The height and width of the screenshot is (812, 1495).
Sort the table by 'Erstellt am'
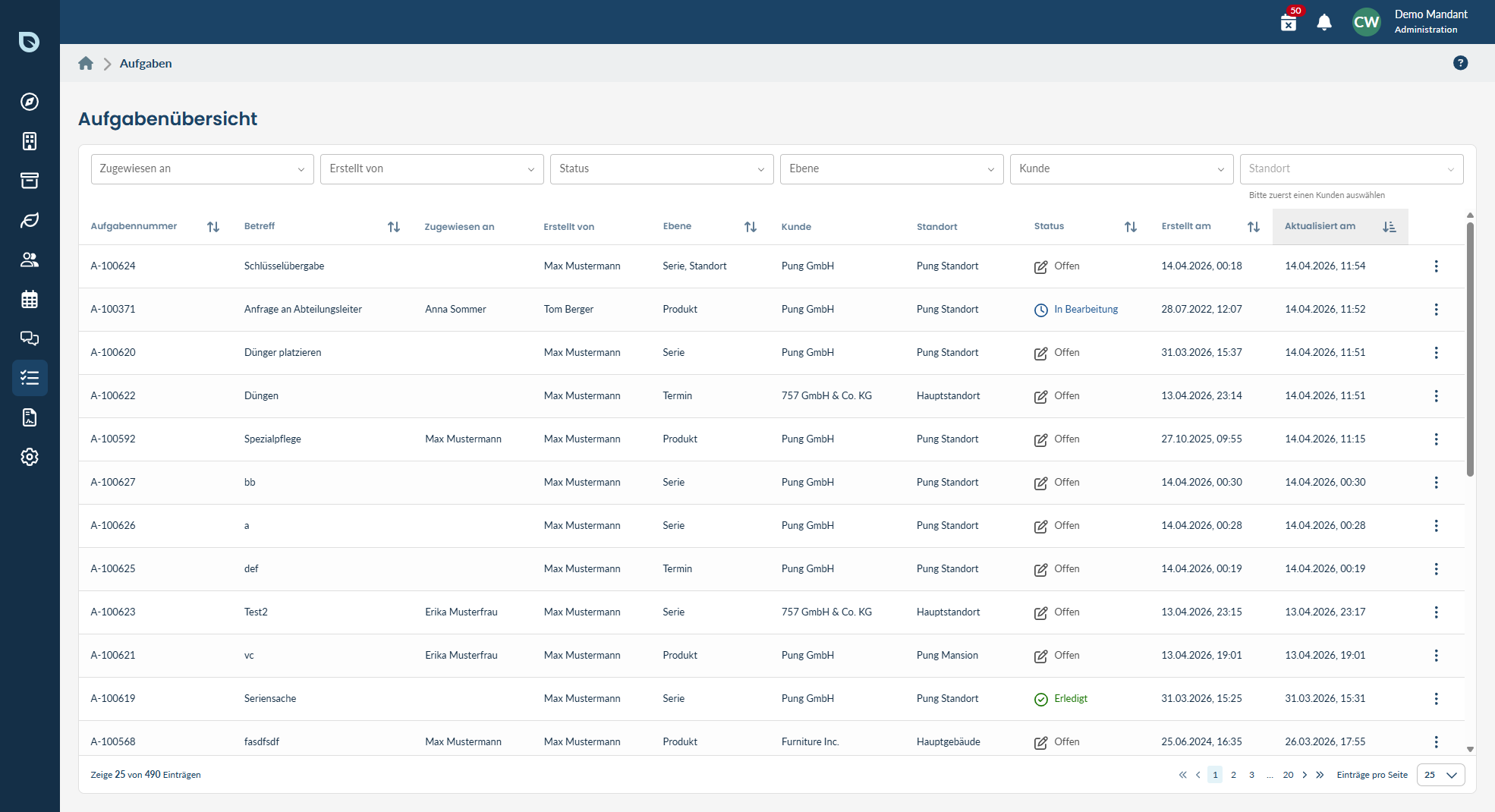1254,227
